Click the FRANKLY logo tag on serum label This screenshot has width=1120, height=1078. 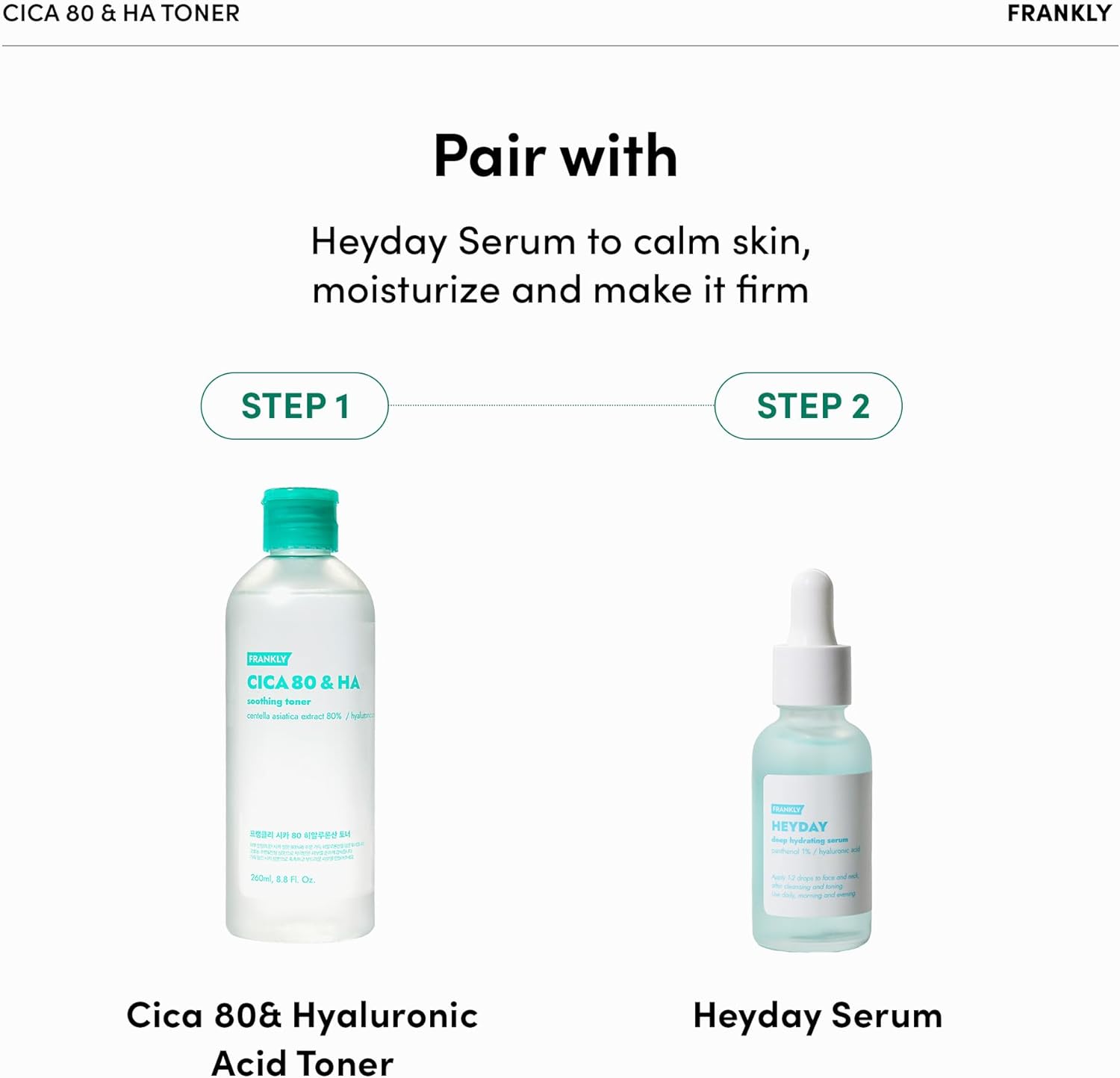pos(787,809)
